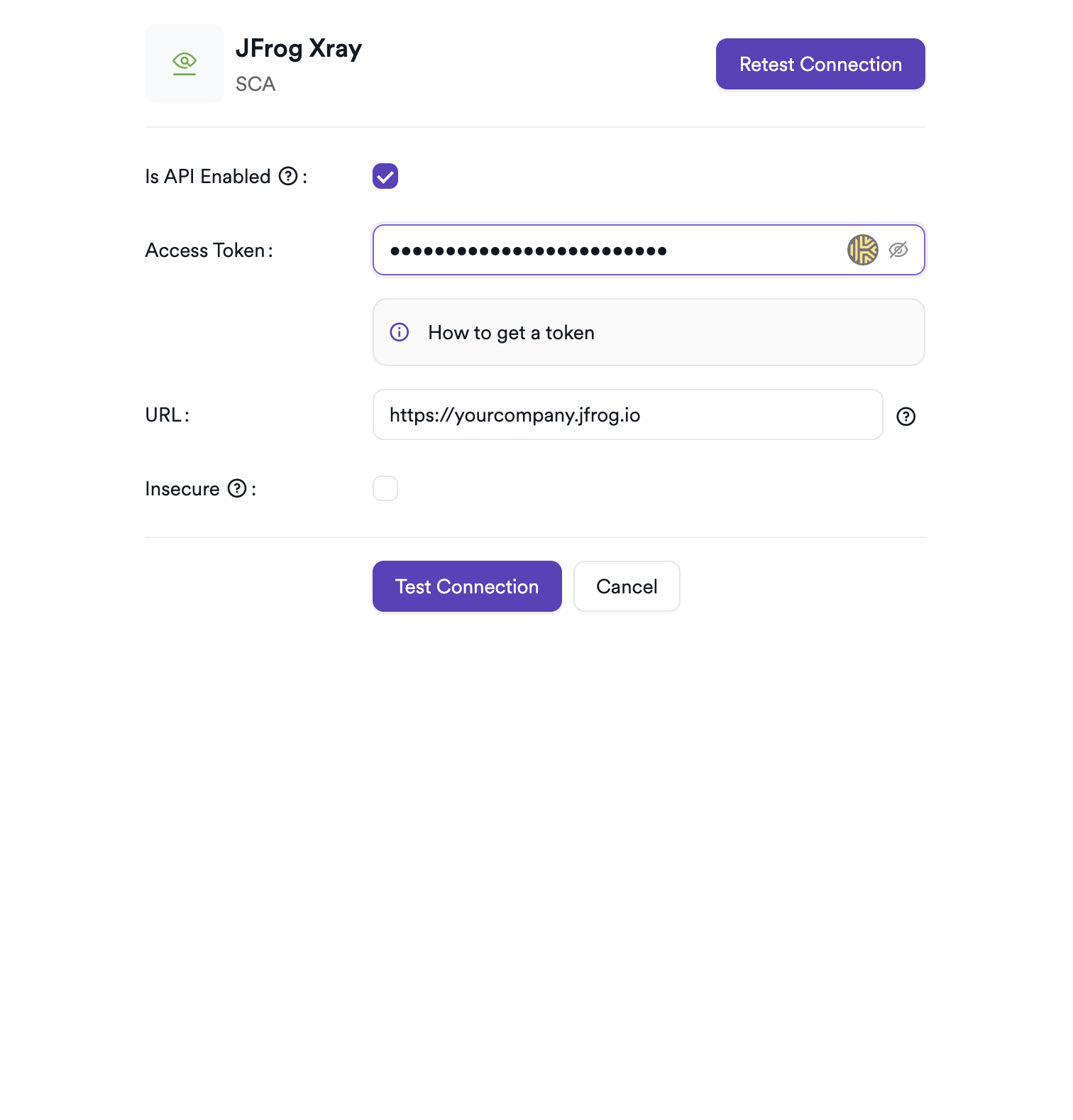Open the "How to get a token" link
The height and width of the screenshot is (1120, 1073).
[510, 332]
